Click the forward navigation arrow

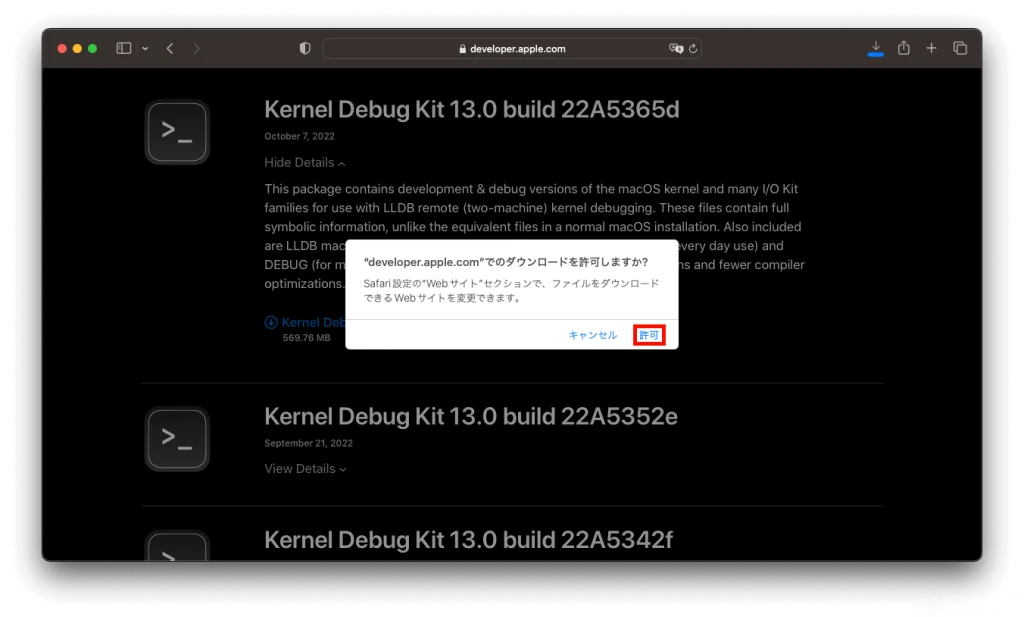(196, 48)
